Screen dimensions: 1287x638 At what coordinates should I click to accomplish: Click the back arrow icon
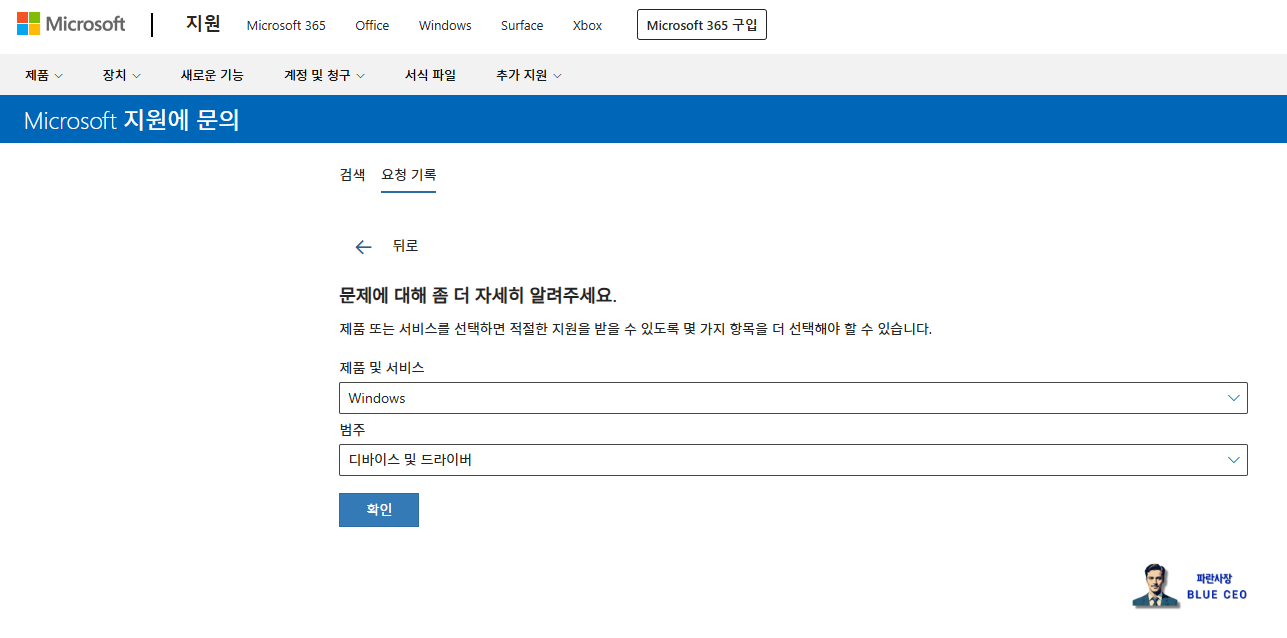pyautogui.click(x=364, y=247)
